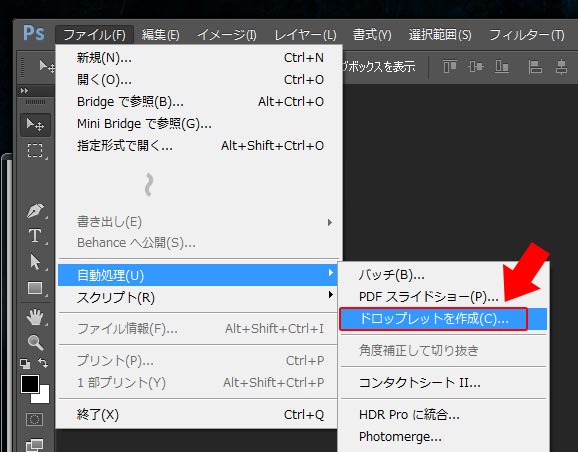Choose Bridge で参照(B)... entry
Viewport: 578px width, 452px height.
(199, 101)
